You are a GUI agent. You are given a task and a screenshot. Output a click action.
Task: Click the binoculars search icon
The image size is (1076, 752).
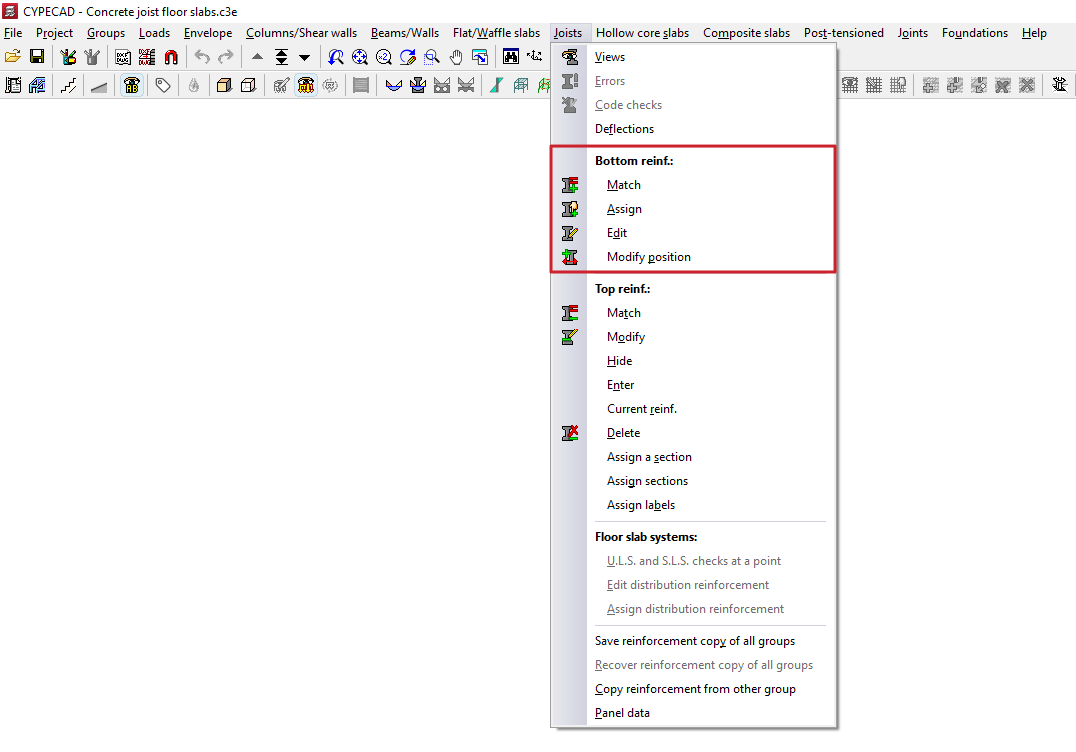[x=511, y=57]
